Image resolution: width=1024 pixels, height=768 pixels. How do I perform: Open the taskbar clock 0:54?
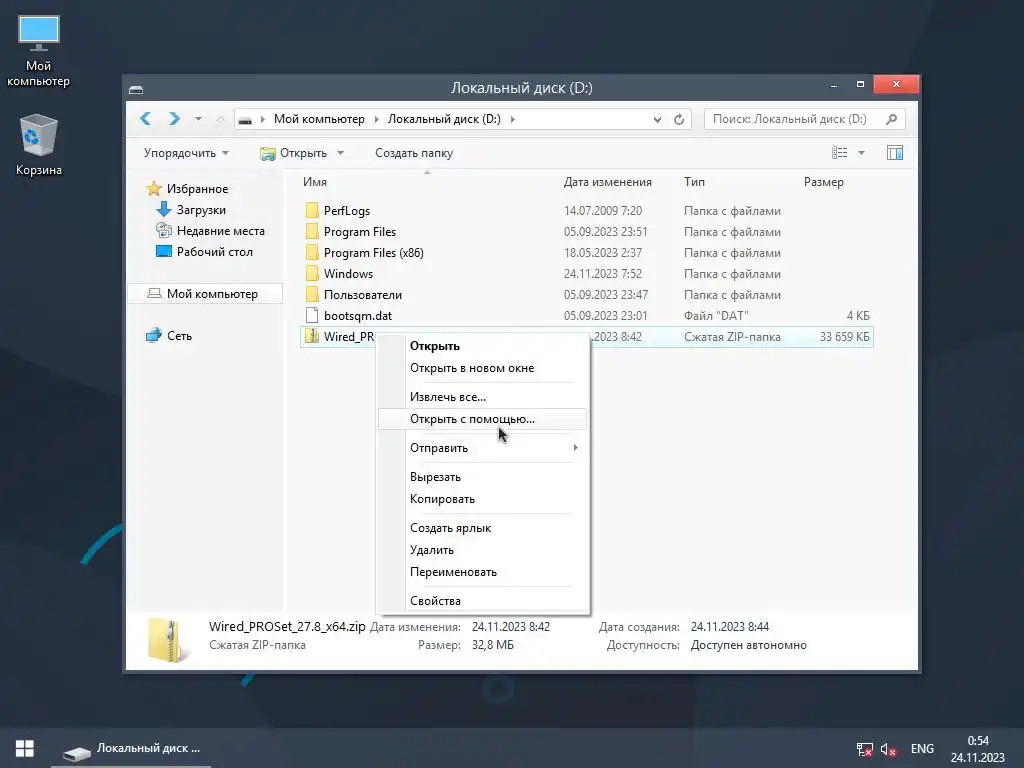pyautogui.click(x=978, y=748)
